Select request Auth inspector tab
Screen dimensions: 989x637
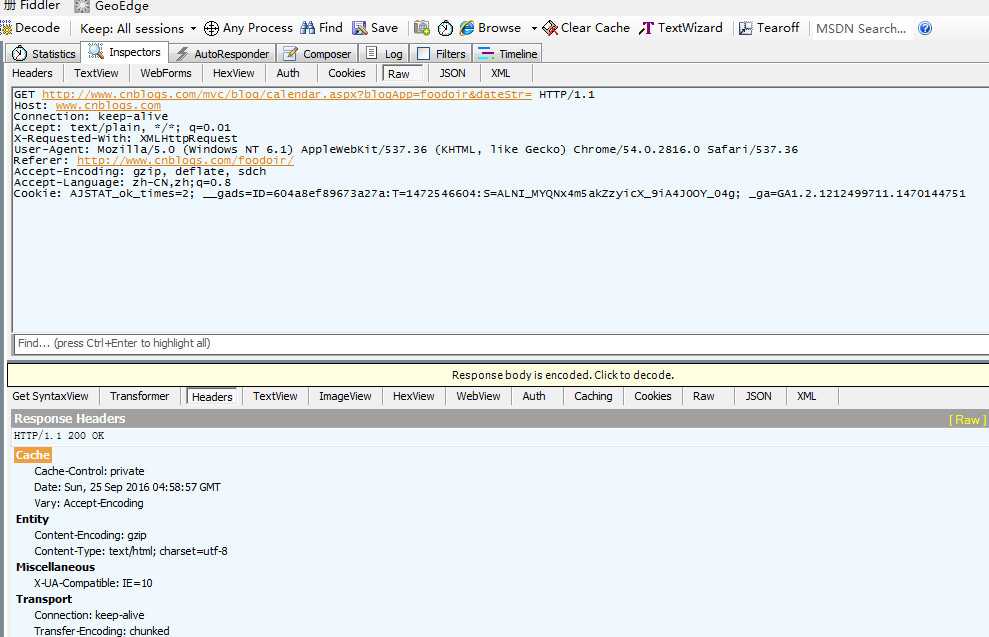click(x=288, y=73)
